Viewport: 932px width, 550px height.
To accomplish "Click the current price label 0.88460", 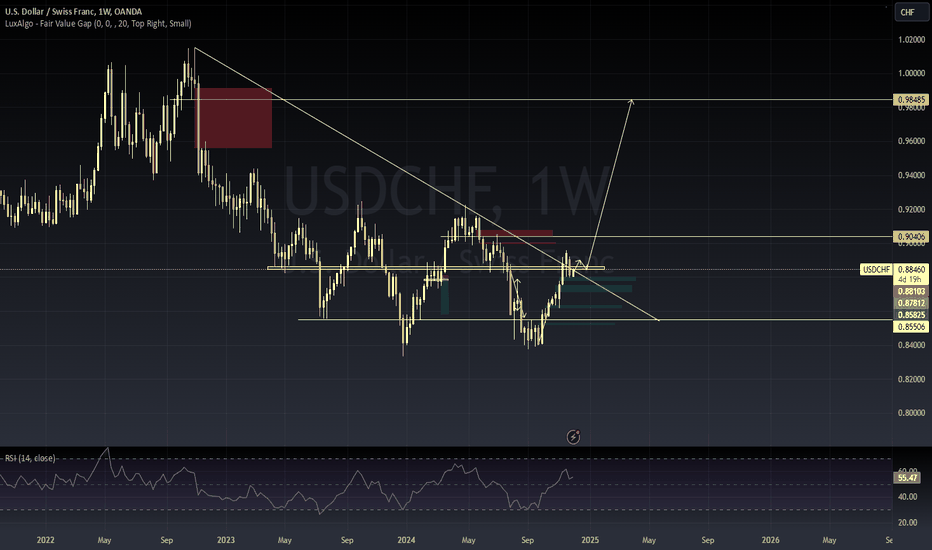I will tap(911, 269).
